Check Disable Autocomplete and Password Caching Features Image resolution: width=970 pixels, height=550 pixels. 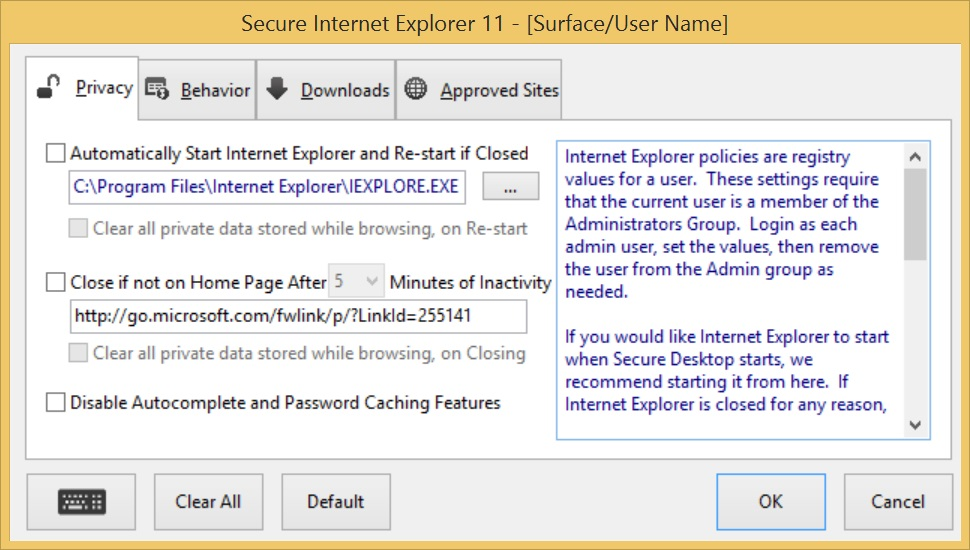click(56, 402)
